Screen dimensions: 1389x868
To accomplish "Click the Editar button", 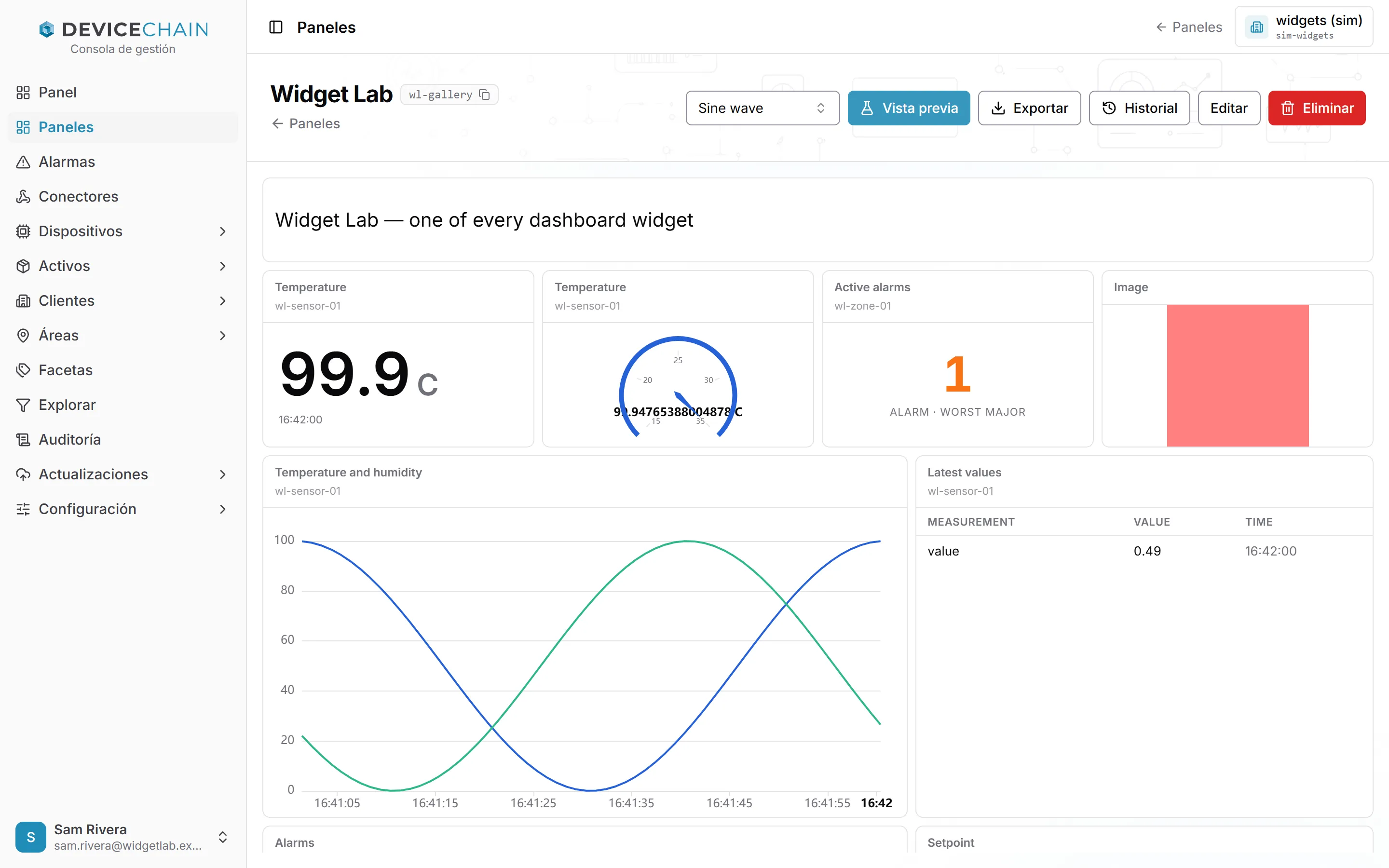I will pos(1228,108).
